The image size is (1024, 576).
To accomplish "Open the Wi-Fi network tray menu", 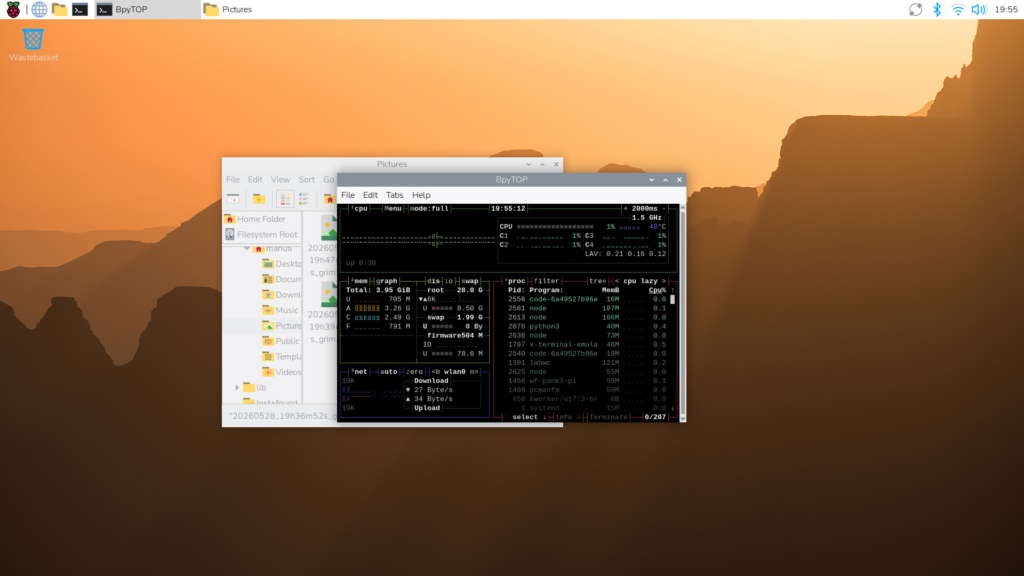I will (x=957, y=9).
